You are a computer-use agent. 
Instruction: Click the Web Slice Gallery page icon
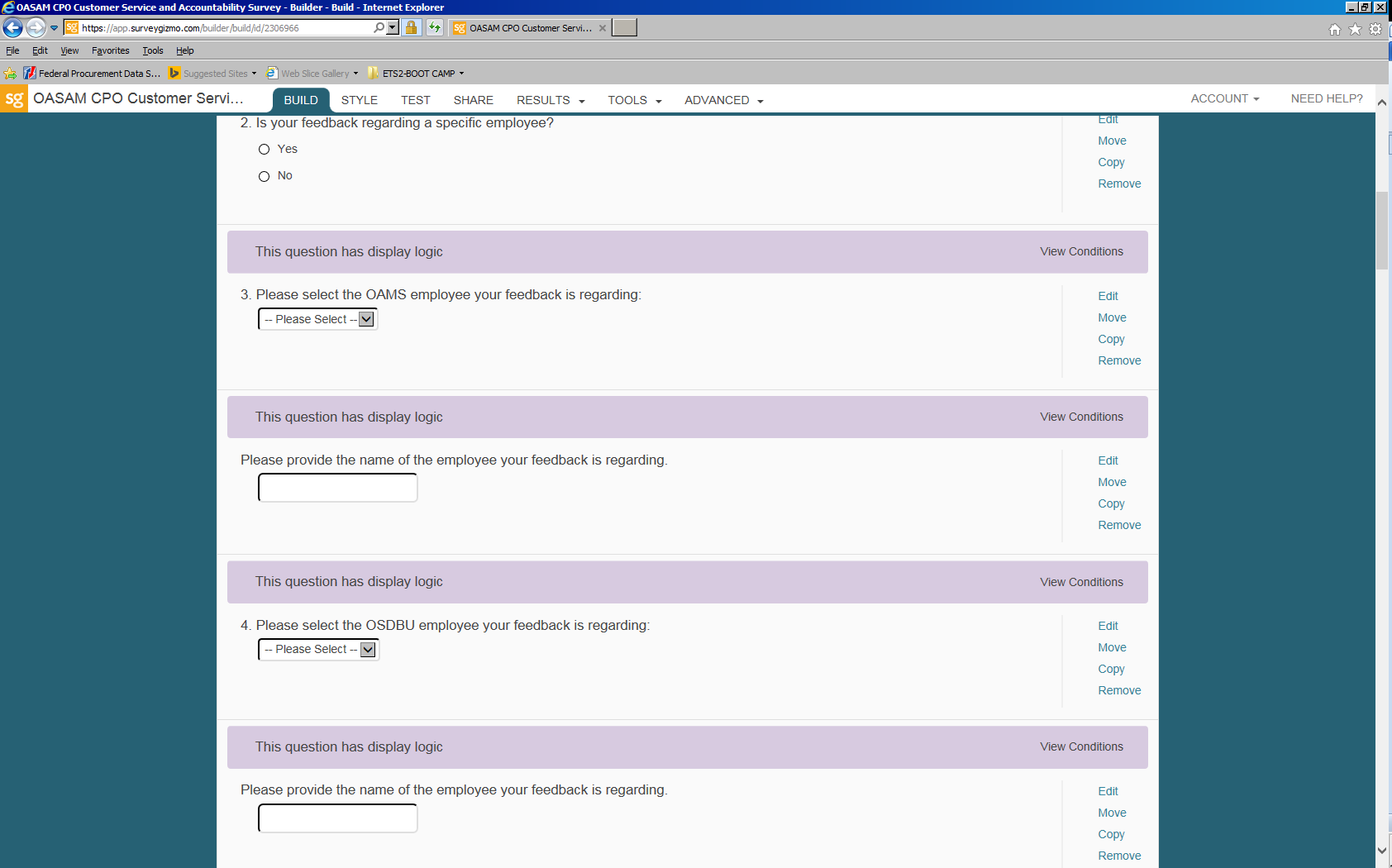[272, 73]
